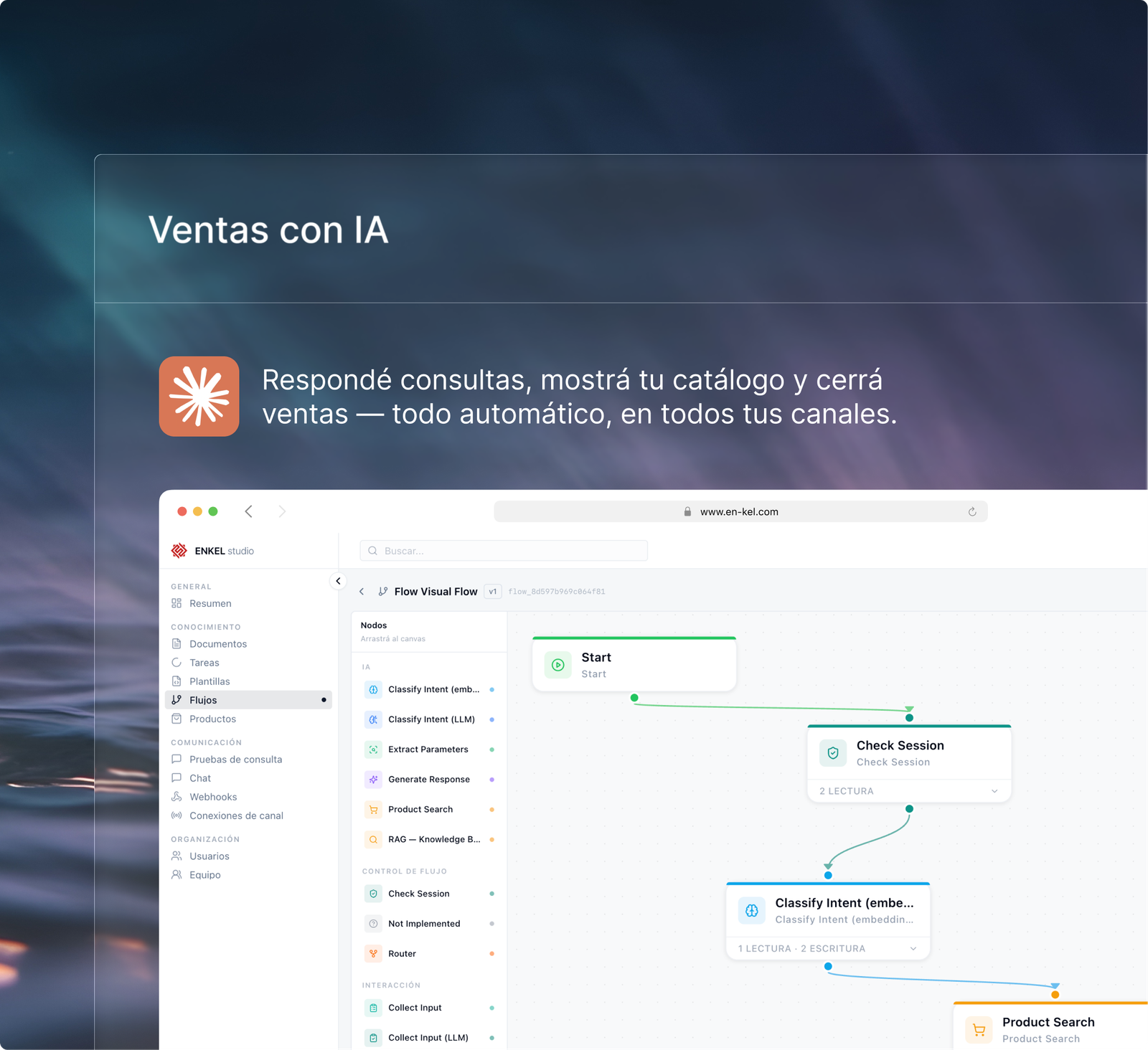Viewport: 1148px width, 1050px height.
Task: Click the shield icon on Check Session node
Action: point(832,753)
